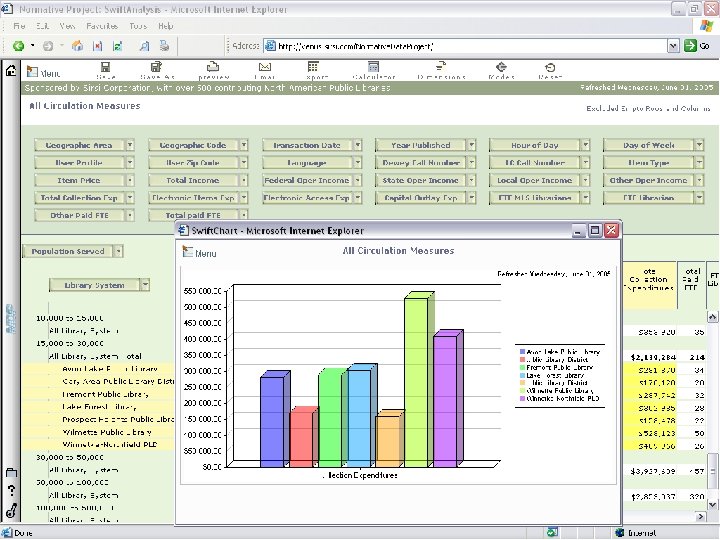Click the purple Winnetka Northfield legend swatch
Viewport: 720px width, 540px height.
click(x=522, y=399)
